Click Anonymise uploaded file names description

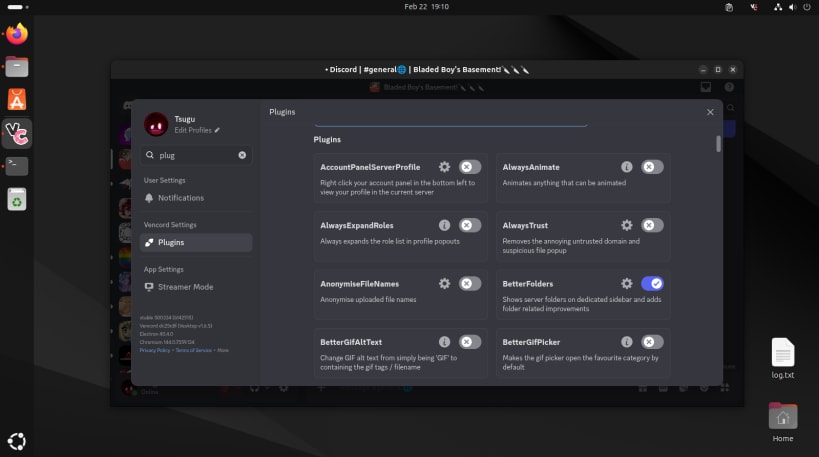[368, 300]
